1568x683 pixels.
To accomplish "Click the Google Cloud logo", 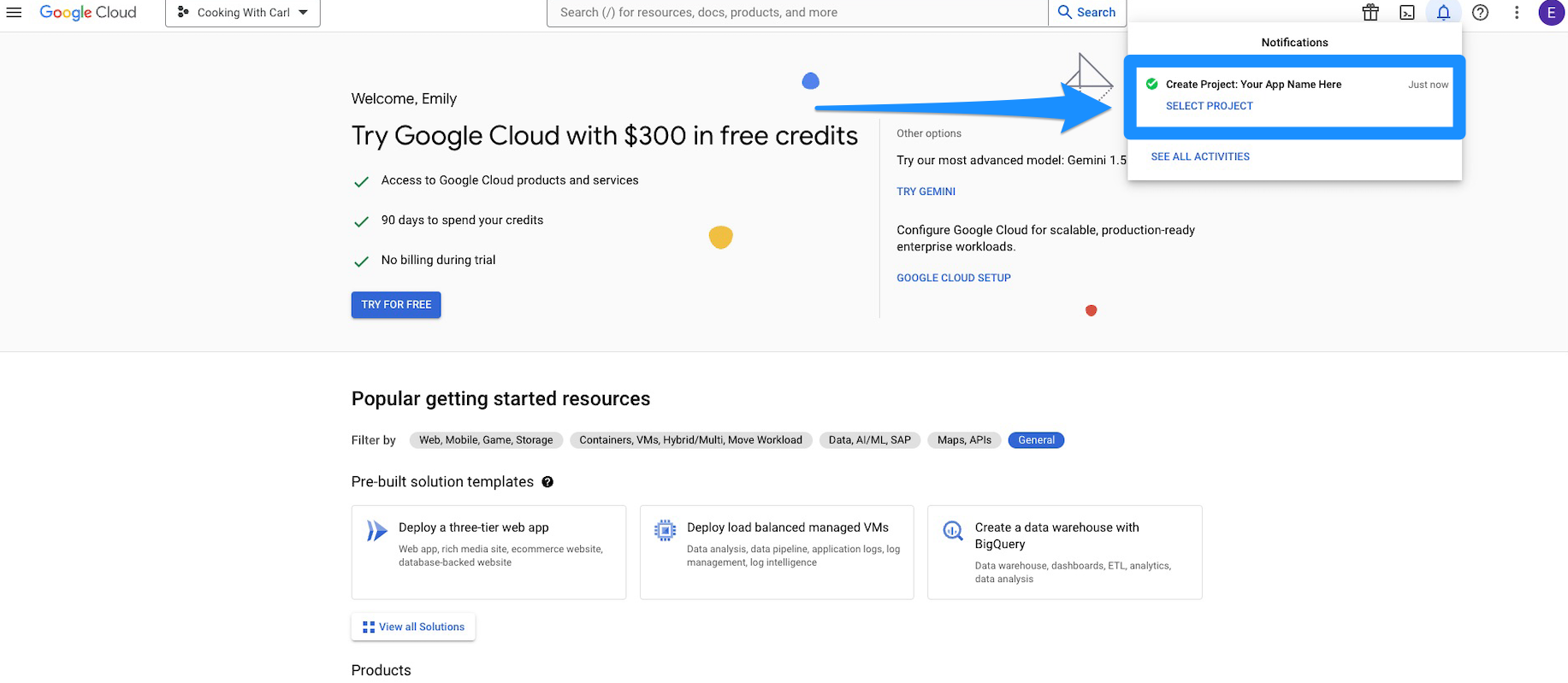I will [88, 13].
